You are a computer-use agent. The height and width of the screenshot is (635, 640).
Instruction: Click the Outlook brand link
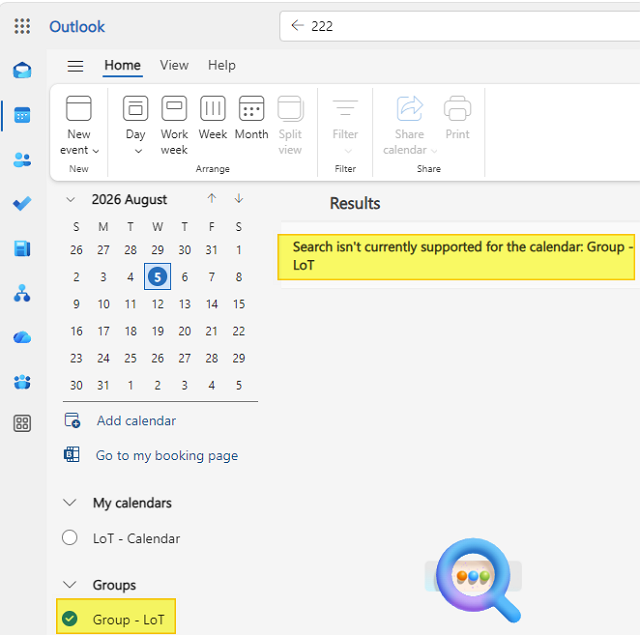77,27
